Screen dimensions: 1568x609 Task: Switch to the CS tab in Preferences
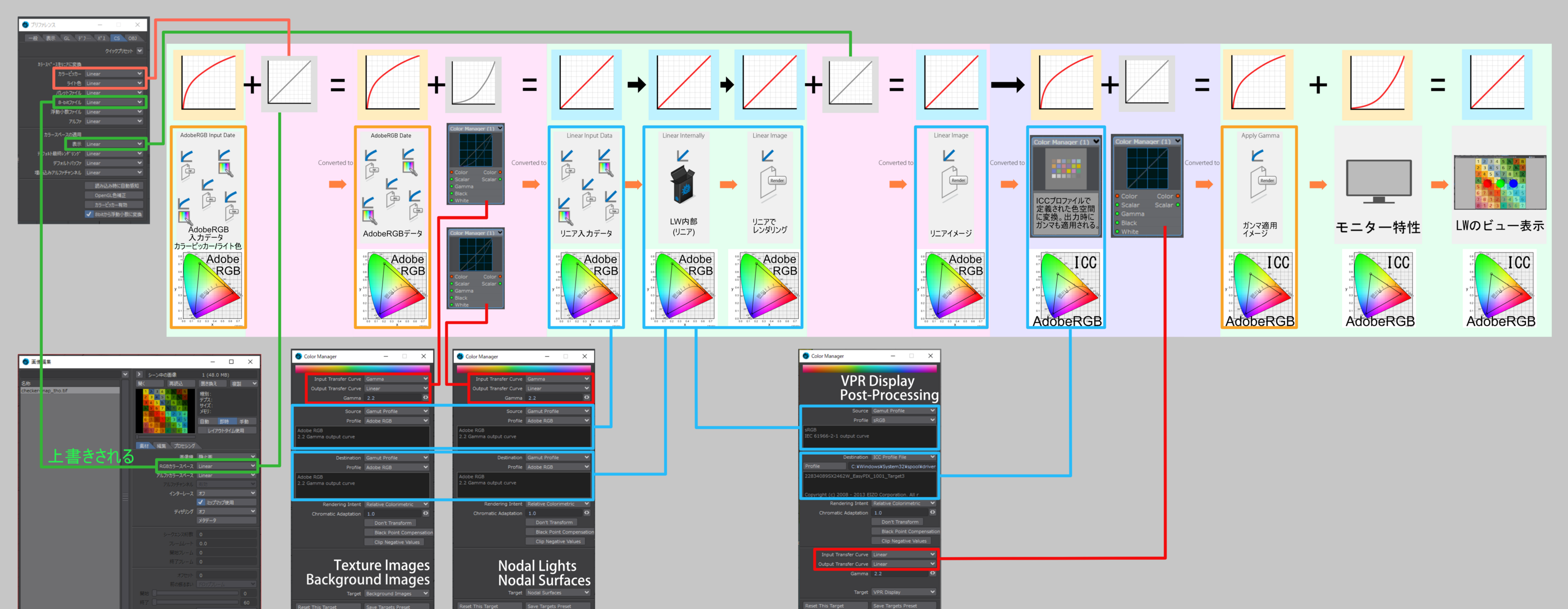coord(117,38)
